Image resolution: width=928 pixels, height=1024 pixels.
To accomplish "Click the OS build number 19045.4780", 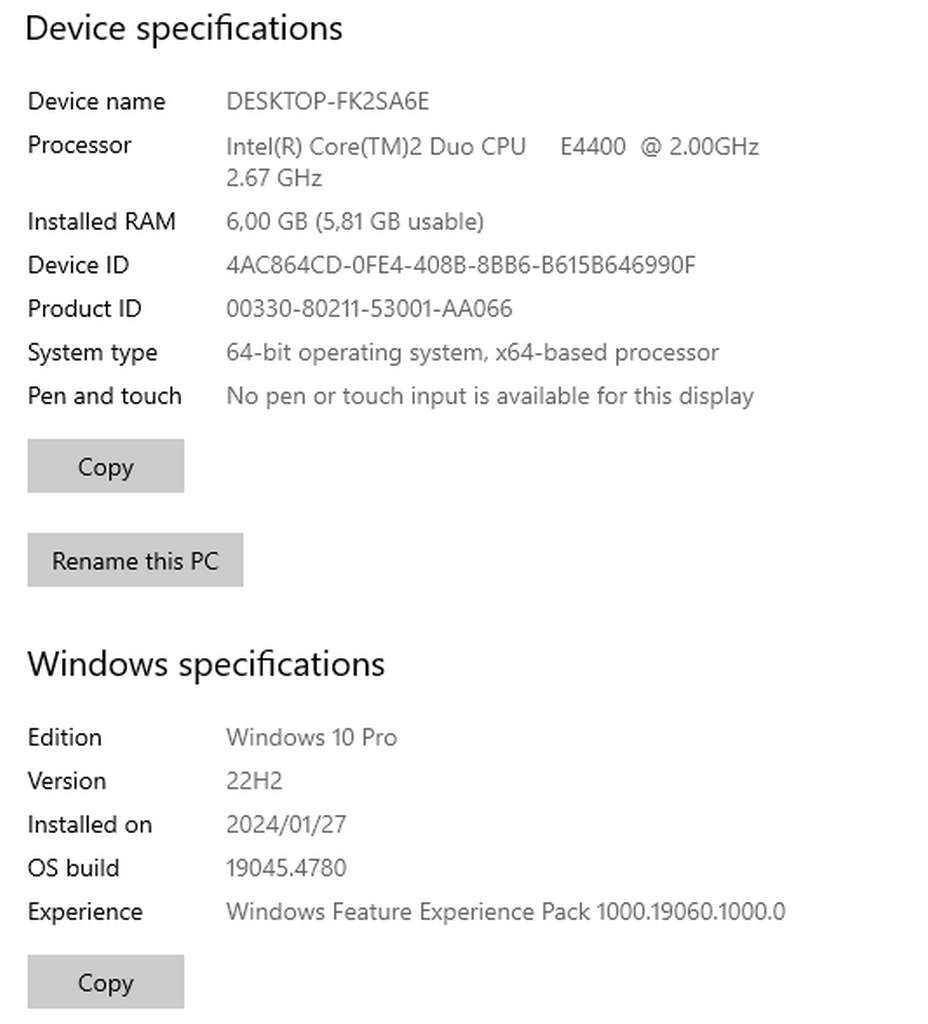I will pyautogui.click(x=285, y=868).
